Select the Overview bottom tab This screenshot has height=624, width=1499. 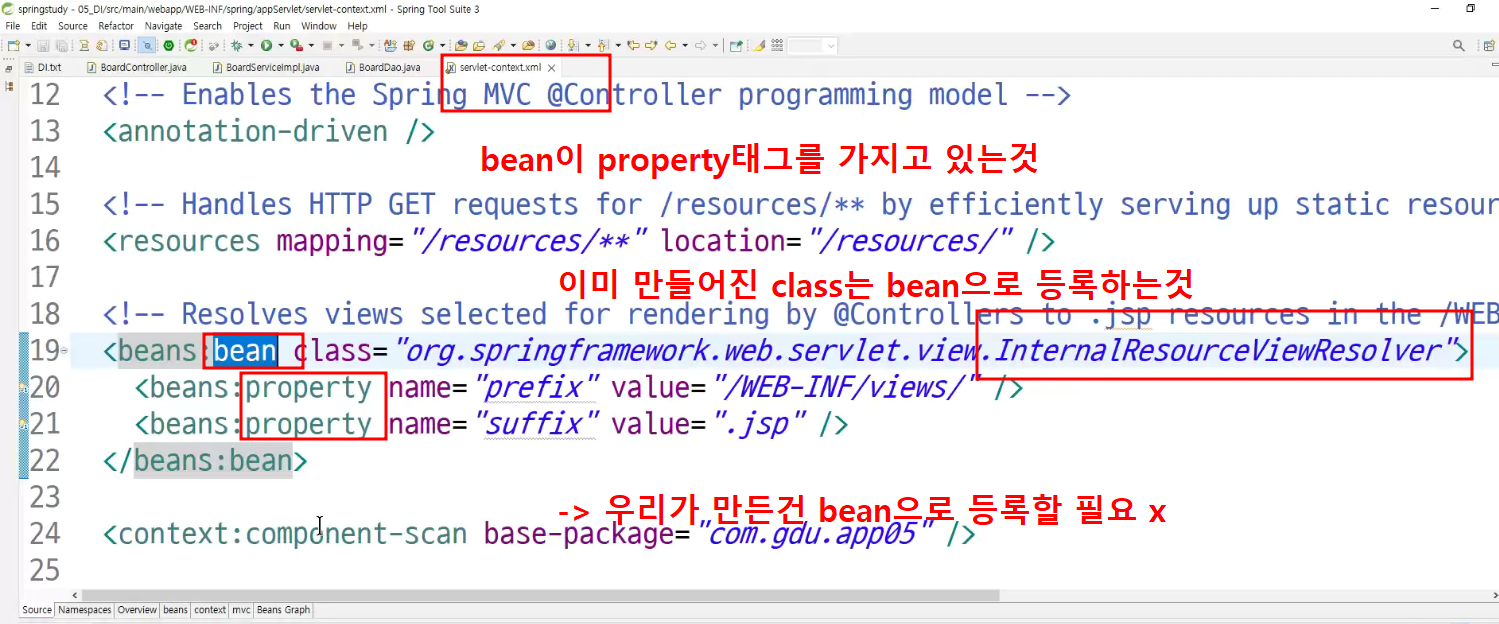(137, 610)
